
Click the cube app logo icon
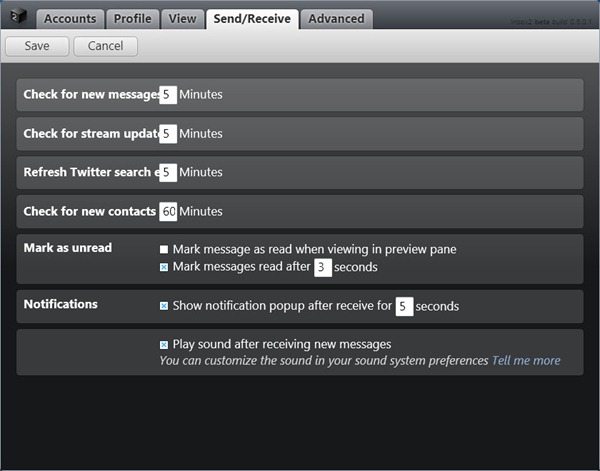18,17
